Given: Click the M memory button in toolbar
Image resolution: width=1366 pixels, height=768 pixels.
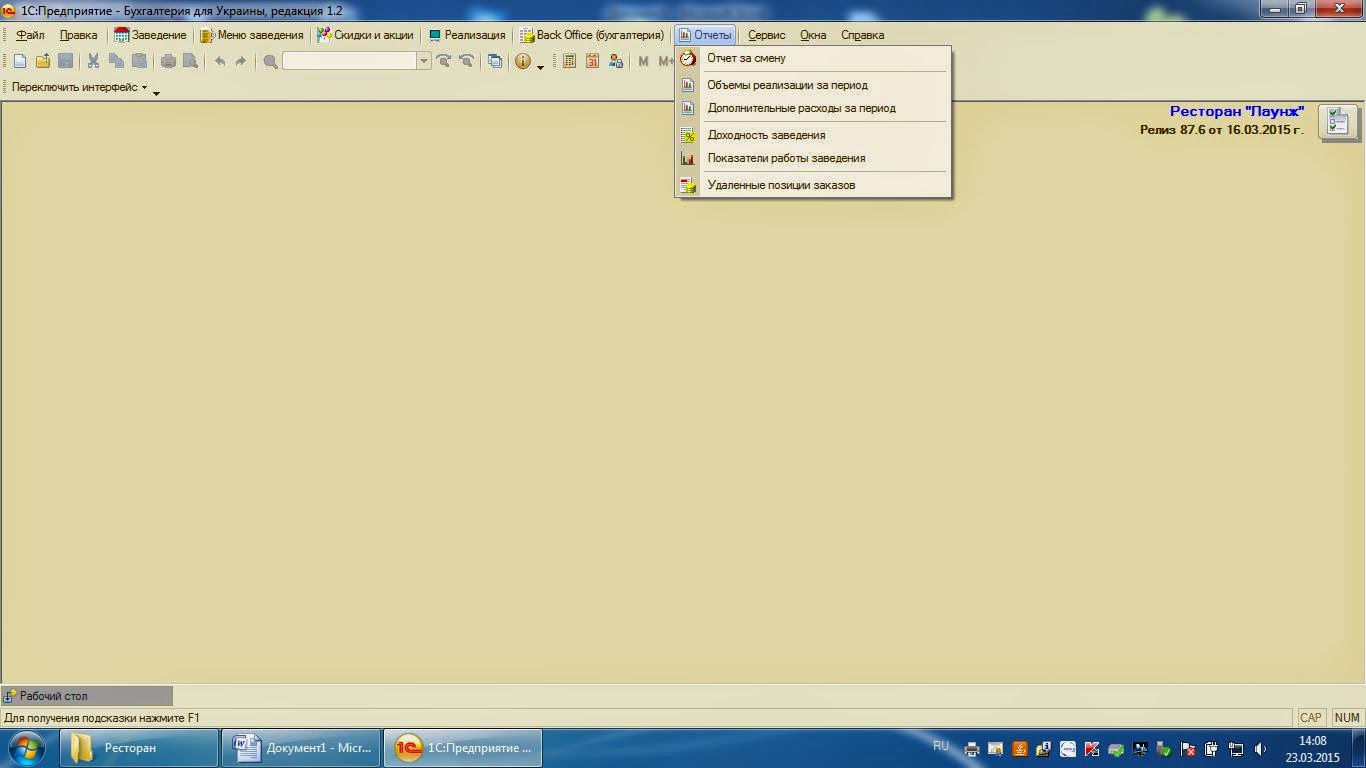Looking at the screenshot, I should pos(643,61).
